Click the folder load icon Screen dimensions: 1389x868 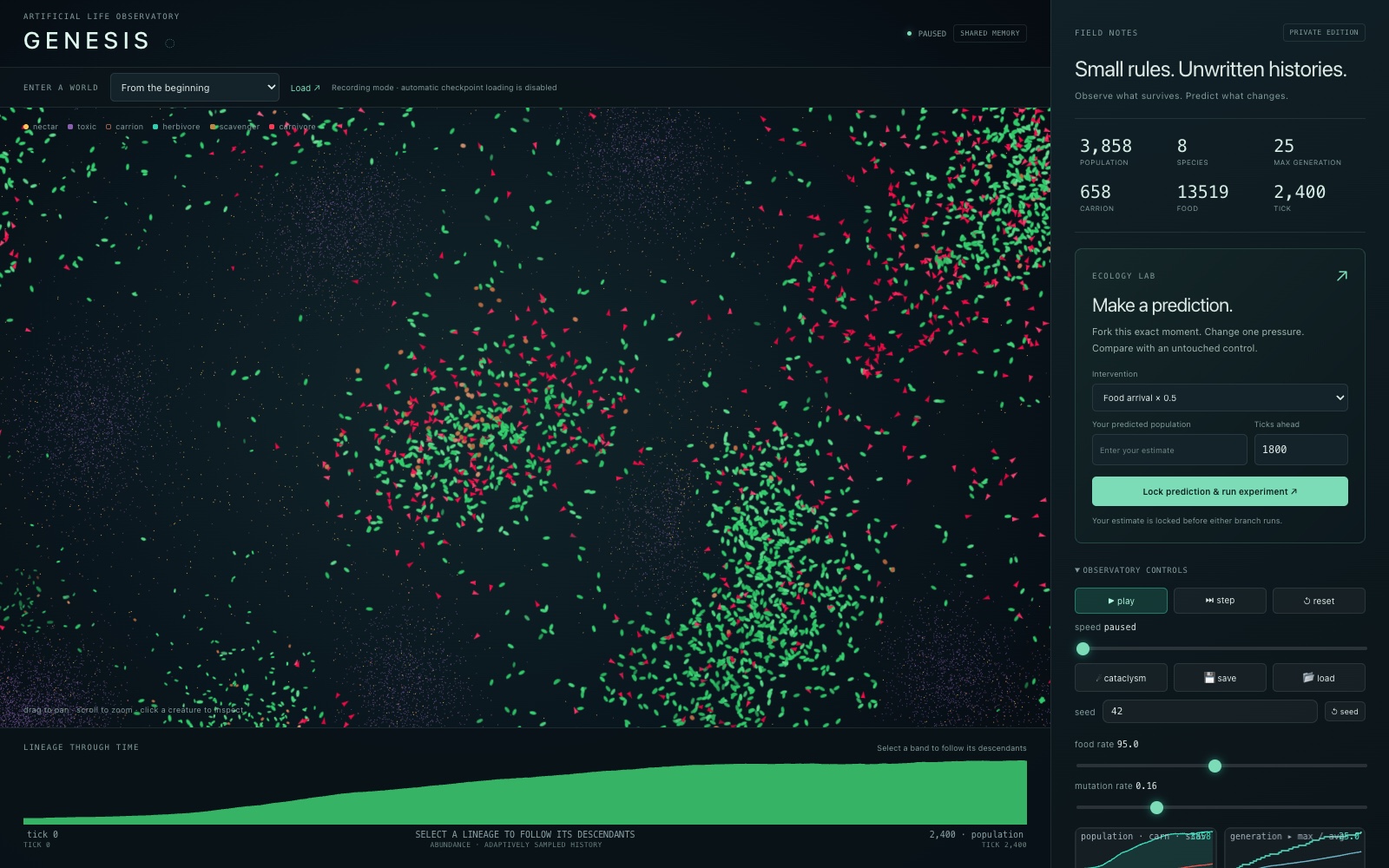(x=1308, y=678)
